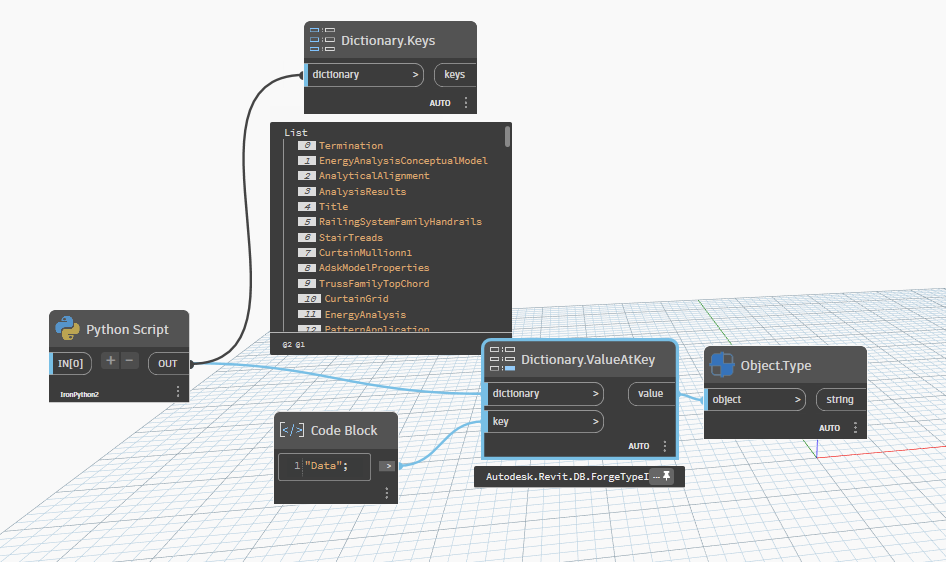946x562 pixels.
Task: Open Python Script node options menu dots
Action: click(x=178, y=391)
